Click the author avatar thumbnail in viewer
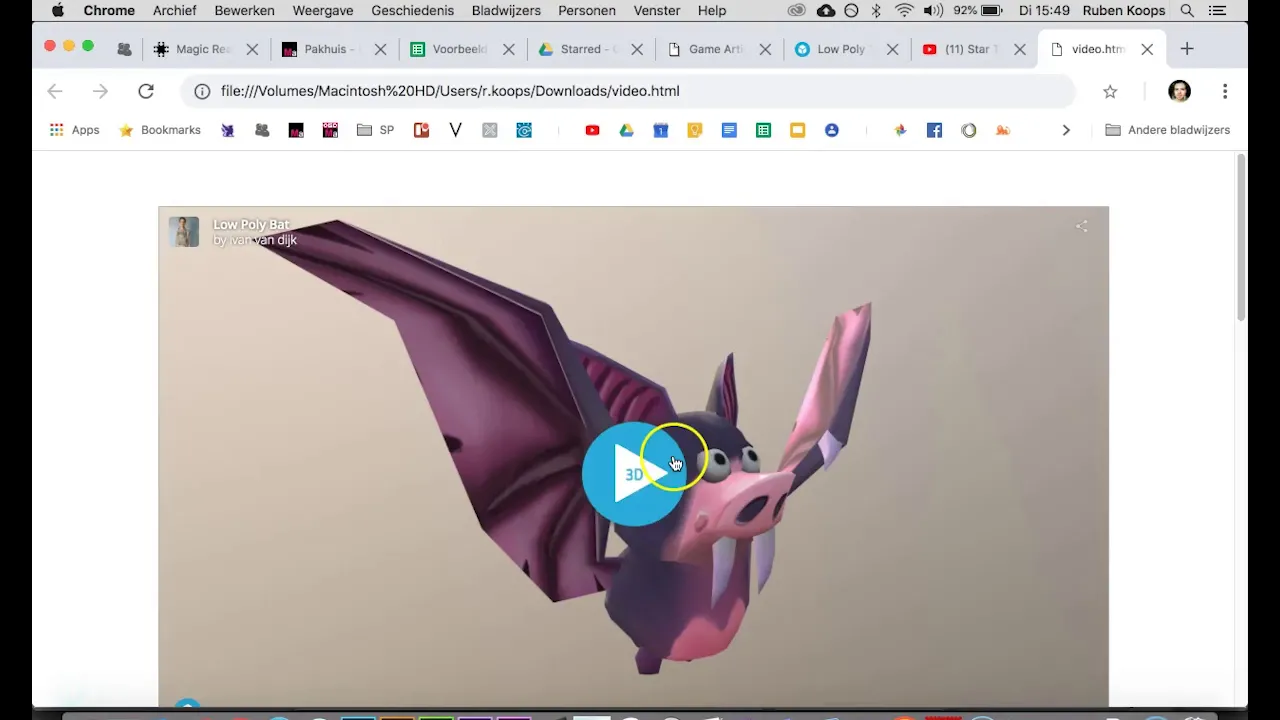Viewport: 1280px width, 720px height. tap(184, 231)
